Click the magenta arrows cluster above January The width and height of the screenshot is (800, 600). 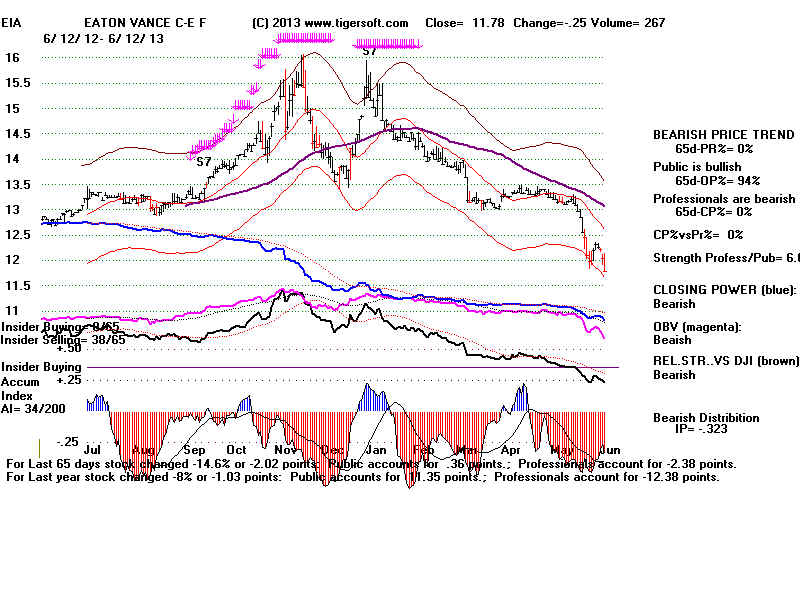click(388, 42)
